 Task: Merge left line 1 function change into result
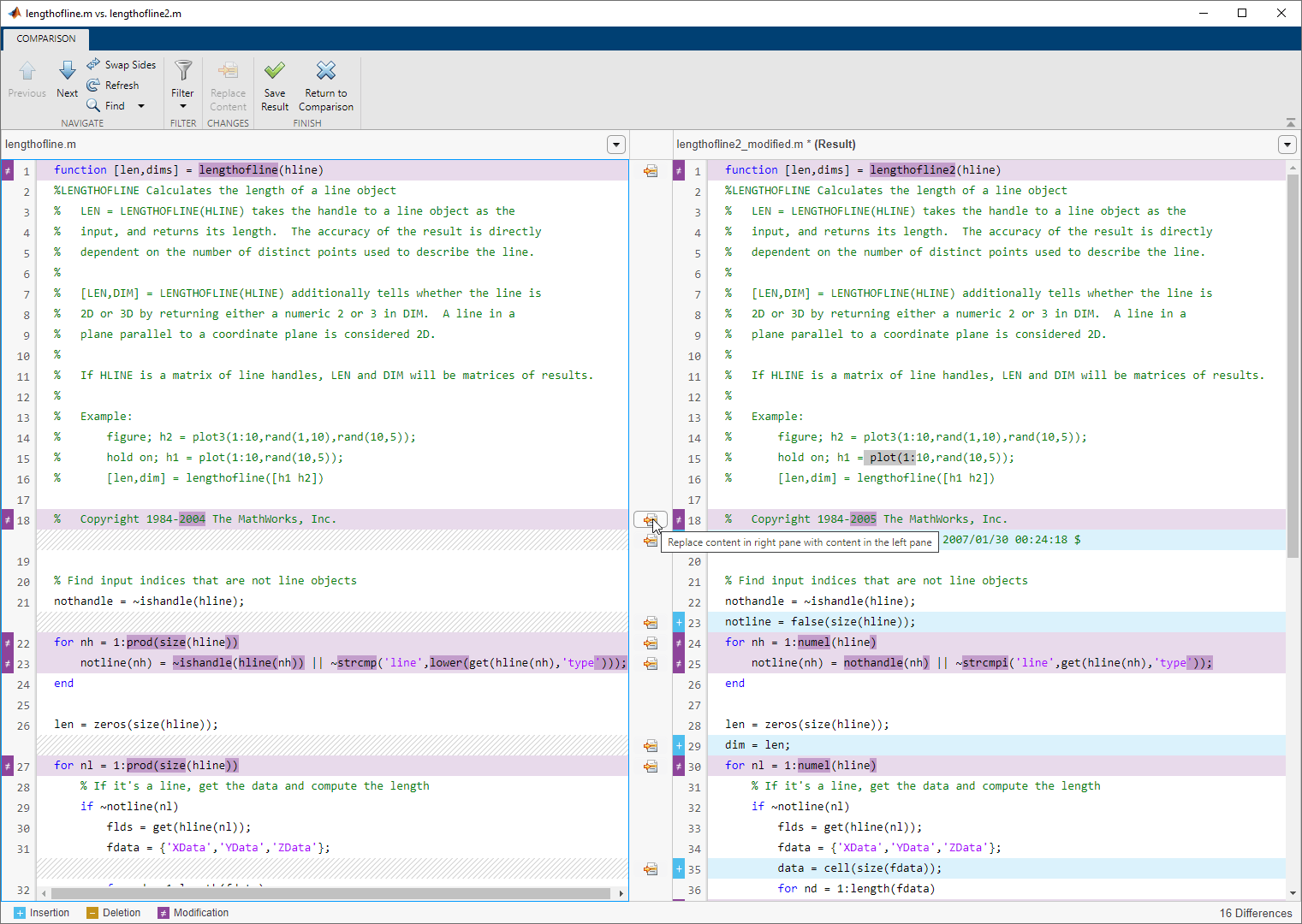[x=651, y=170]
